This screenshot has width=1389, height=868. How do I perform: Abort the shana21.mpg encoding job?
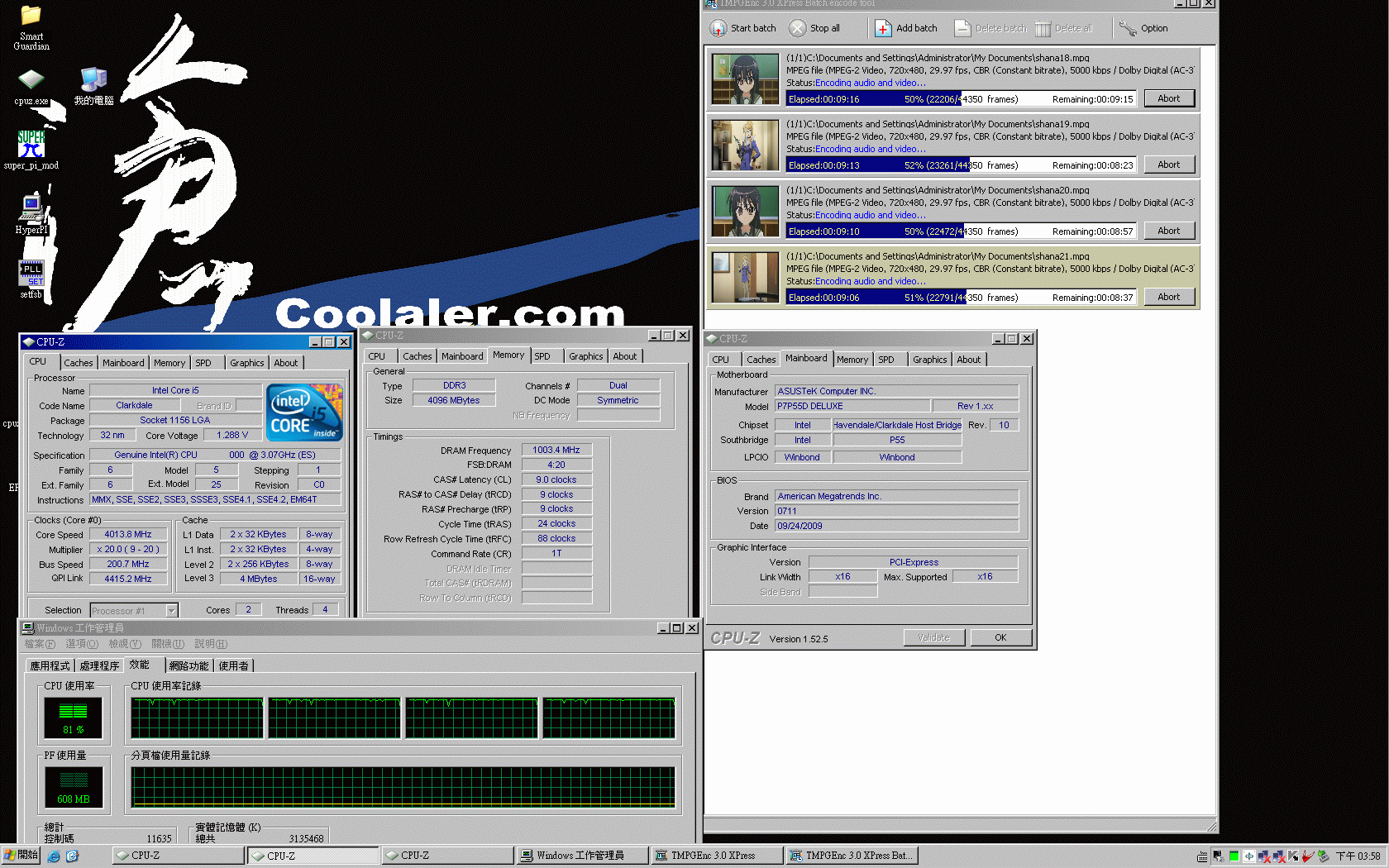pos(1169,297)
